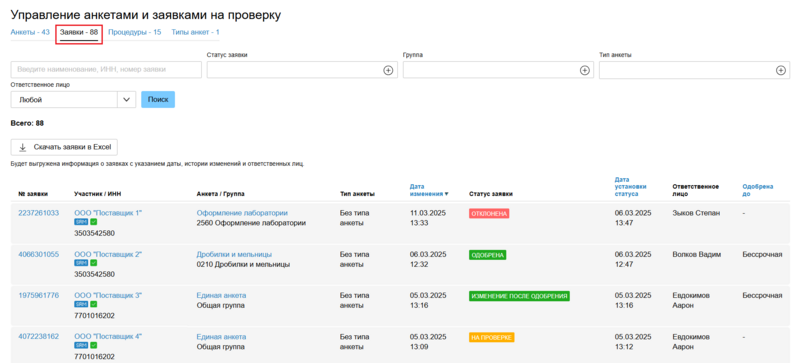Focus the name, ИНН, request number search field
This screenshot has height=363, width=800.
(106, 69)
